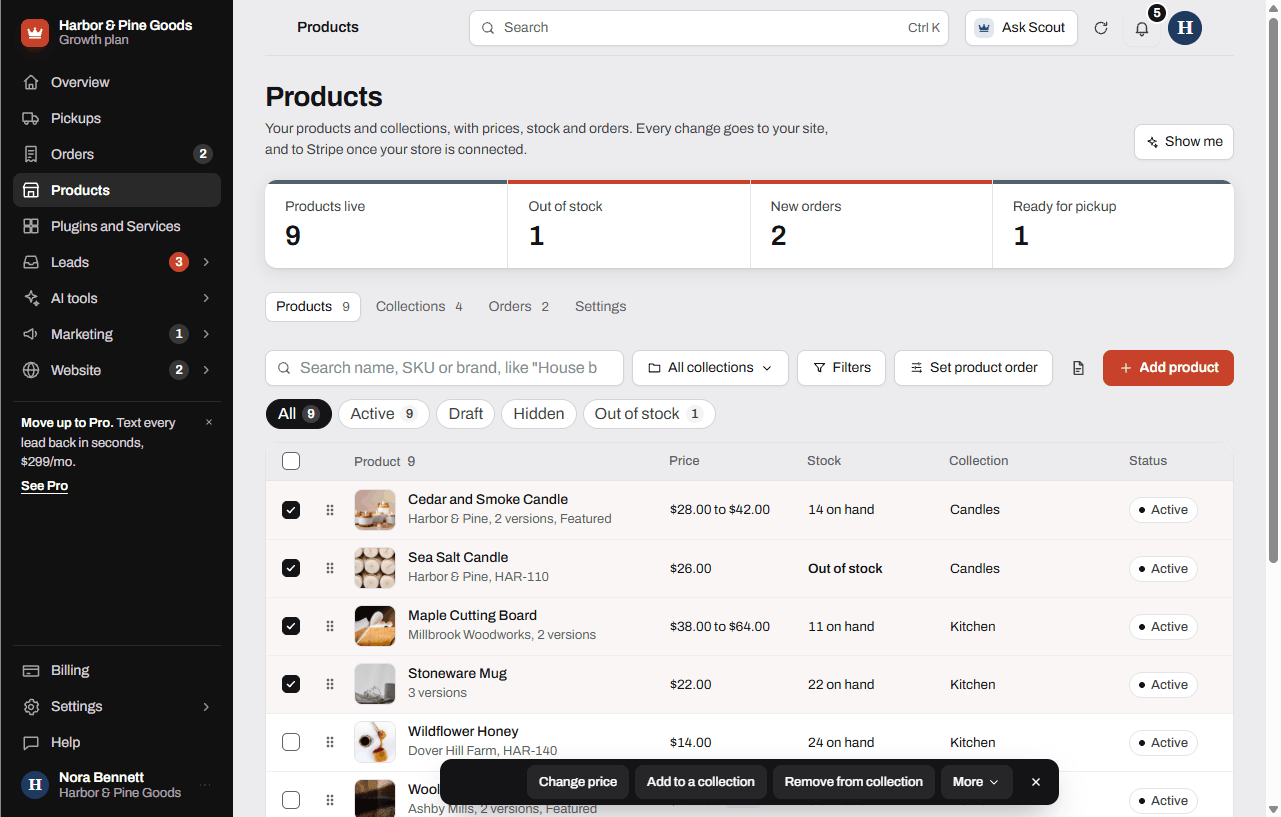Uncheck Stoneware Mug checkbox
1281x817 pixels.
[x=291, y=684]
